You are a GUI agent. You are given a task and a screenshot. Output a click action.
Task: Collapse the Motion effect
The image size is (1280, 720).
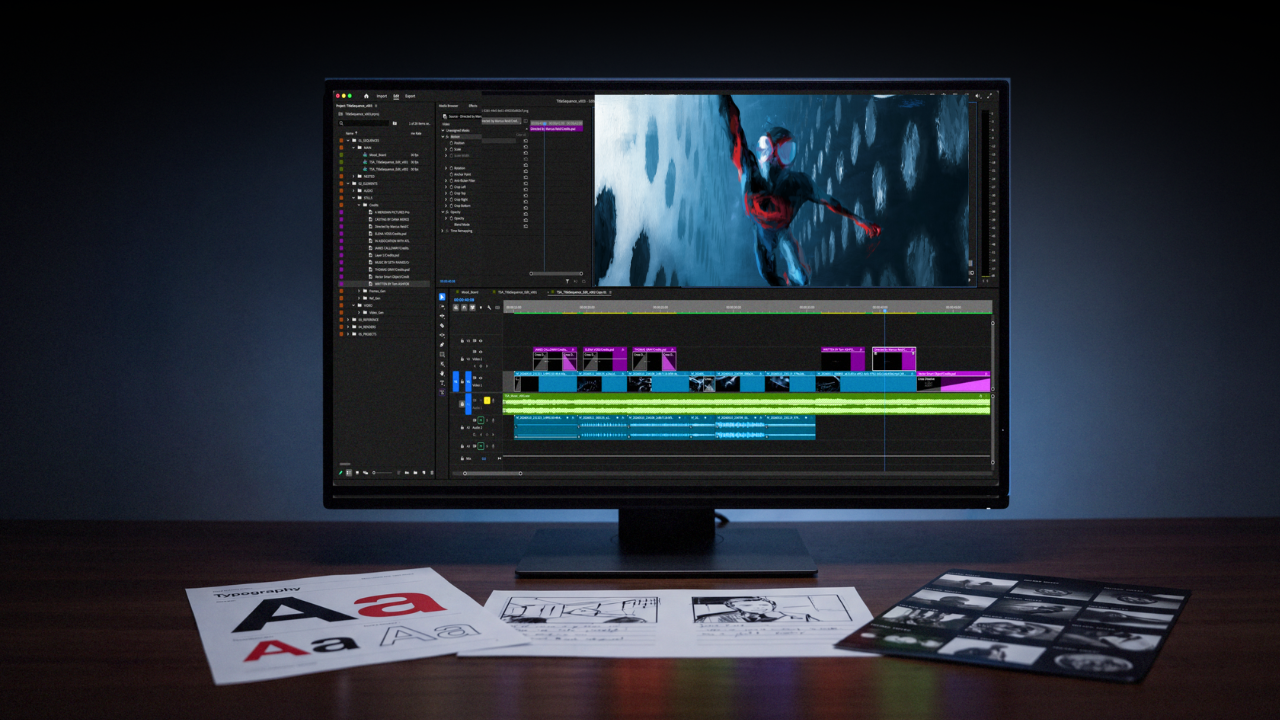442,137
